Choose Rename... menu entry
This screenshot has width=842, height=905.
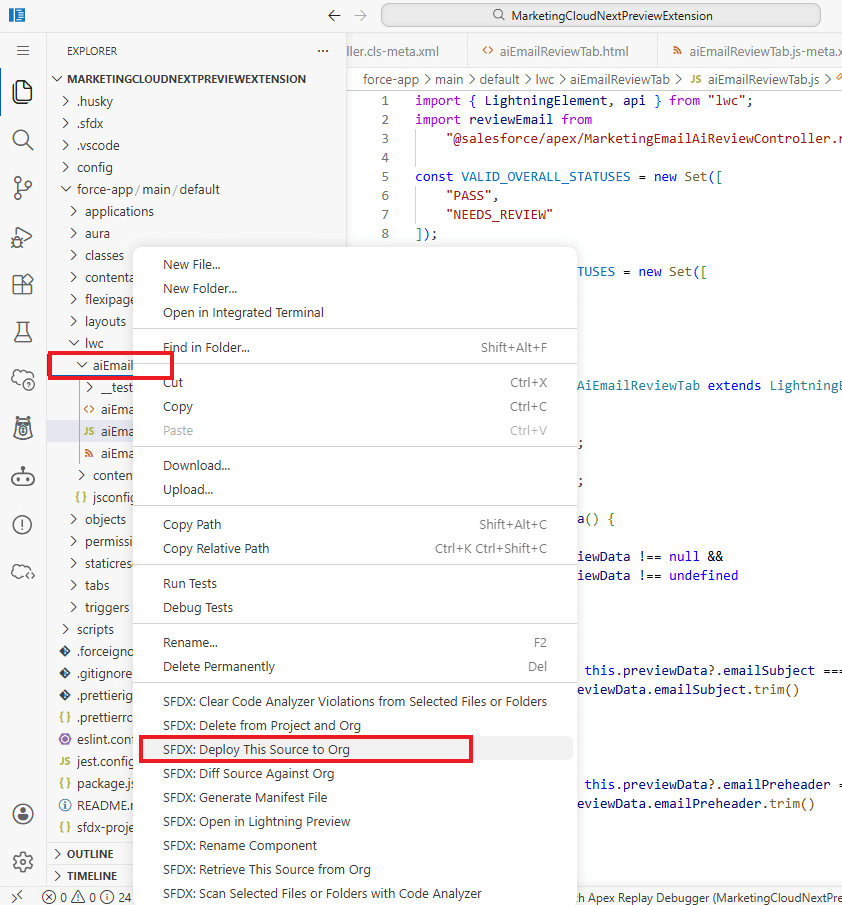[355, 642]
